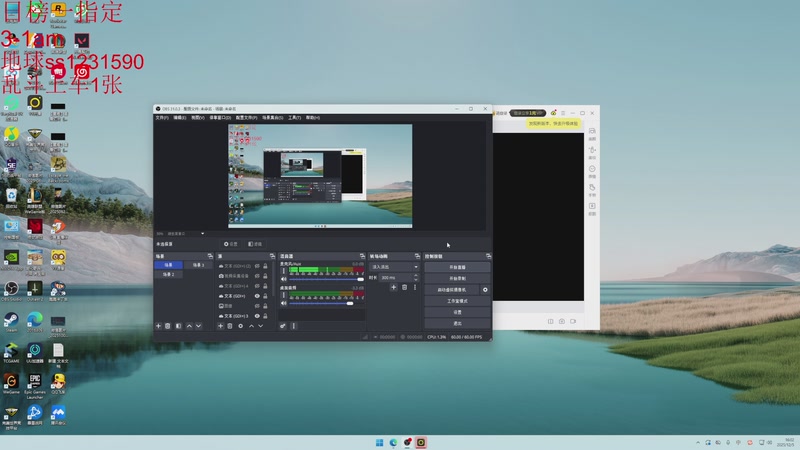Screen dimensions: 800x450
Task: Hide the 文本 (GDI+) source
Action: point(257,296)
